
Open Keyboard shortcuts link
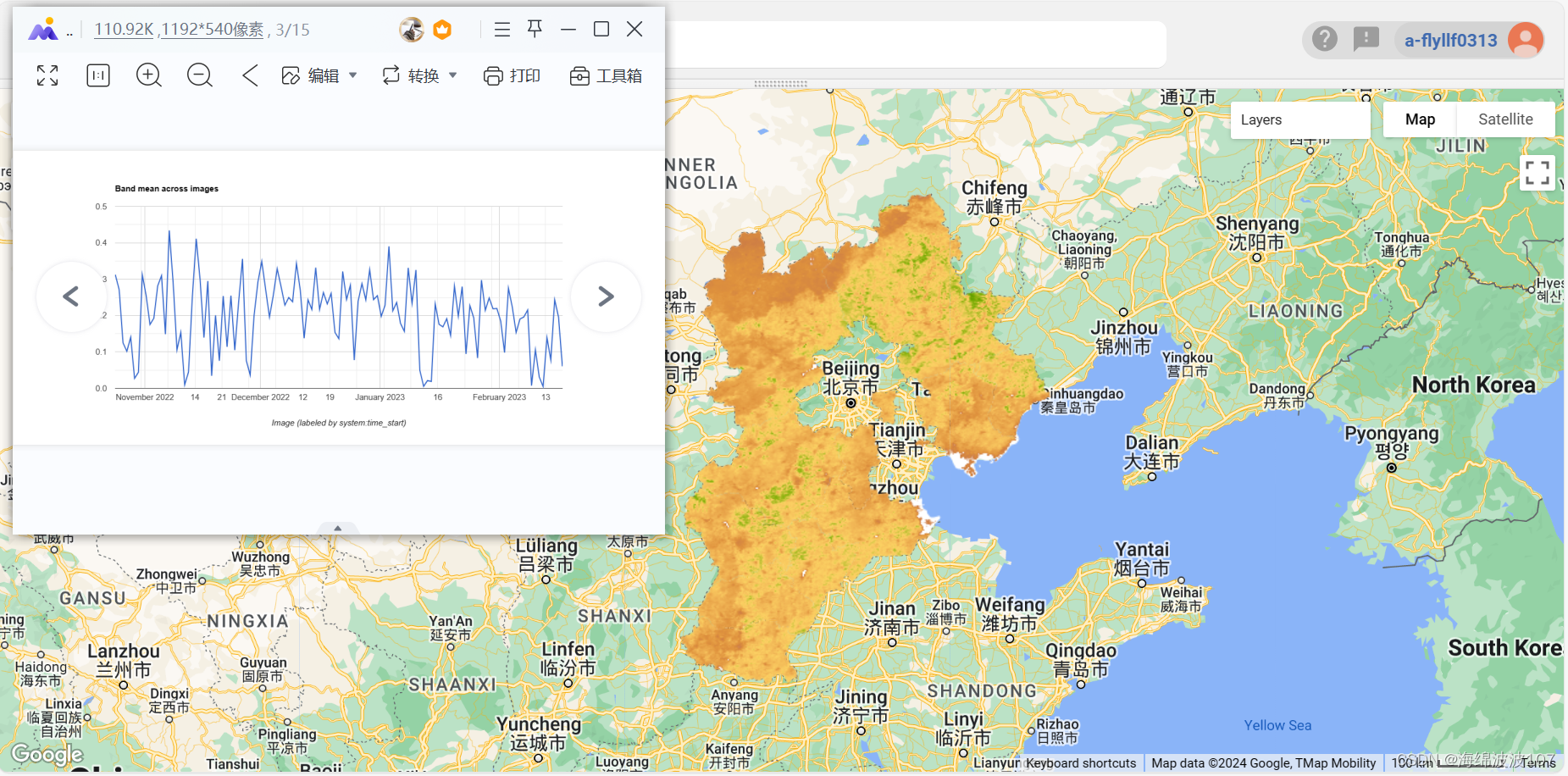pos(1081,763)
